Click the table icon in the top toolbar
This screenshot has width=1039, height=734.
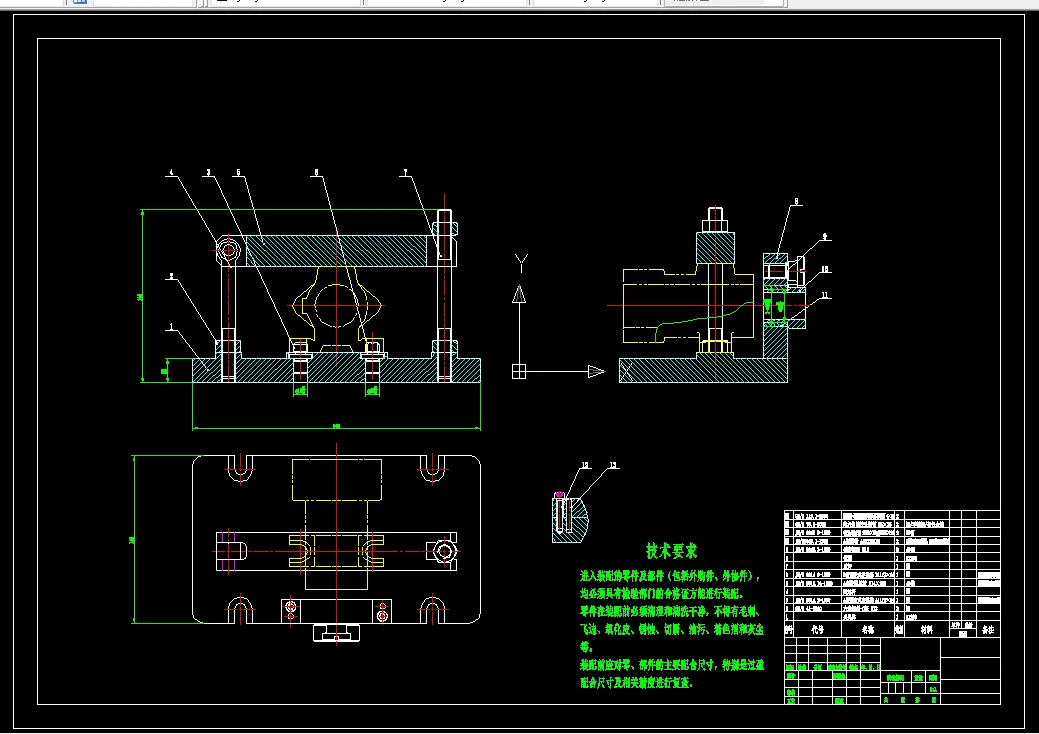point(80,1)
